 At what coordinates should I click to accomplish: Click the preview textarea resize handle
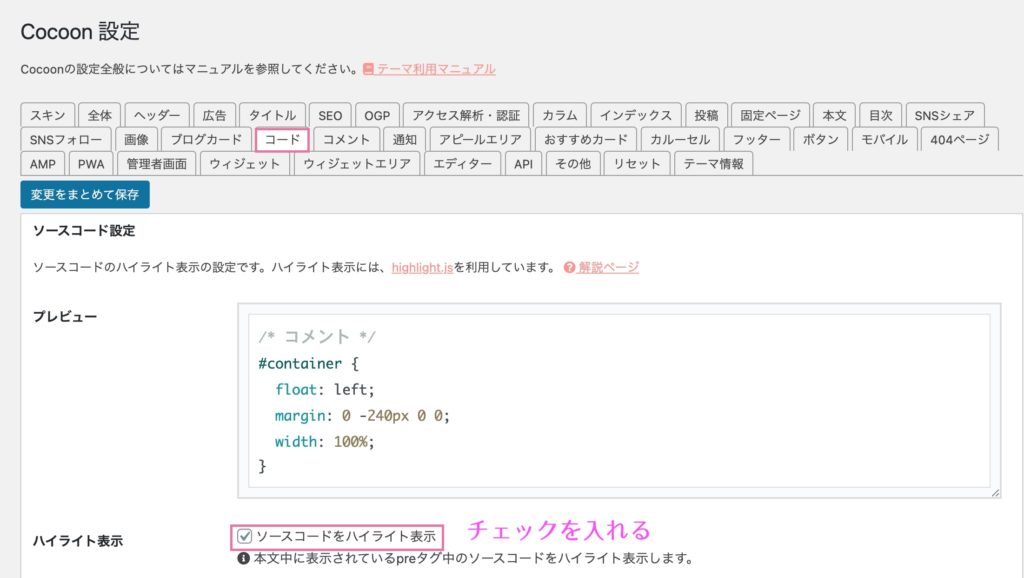tap(995, 493)
